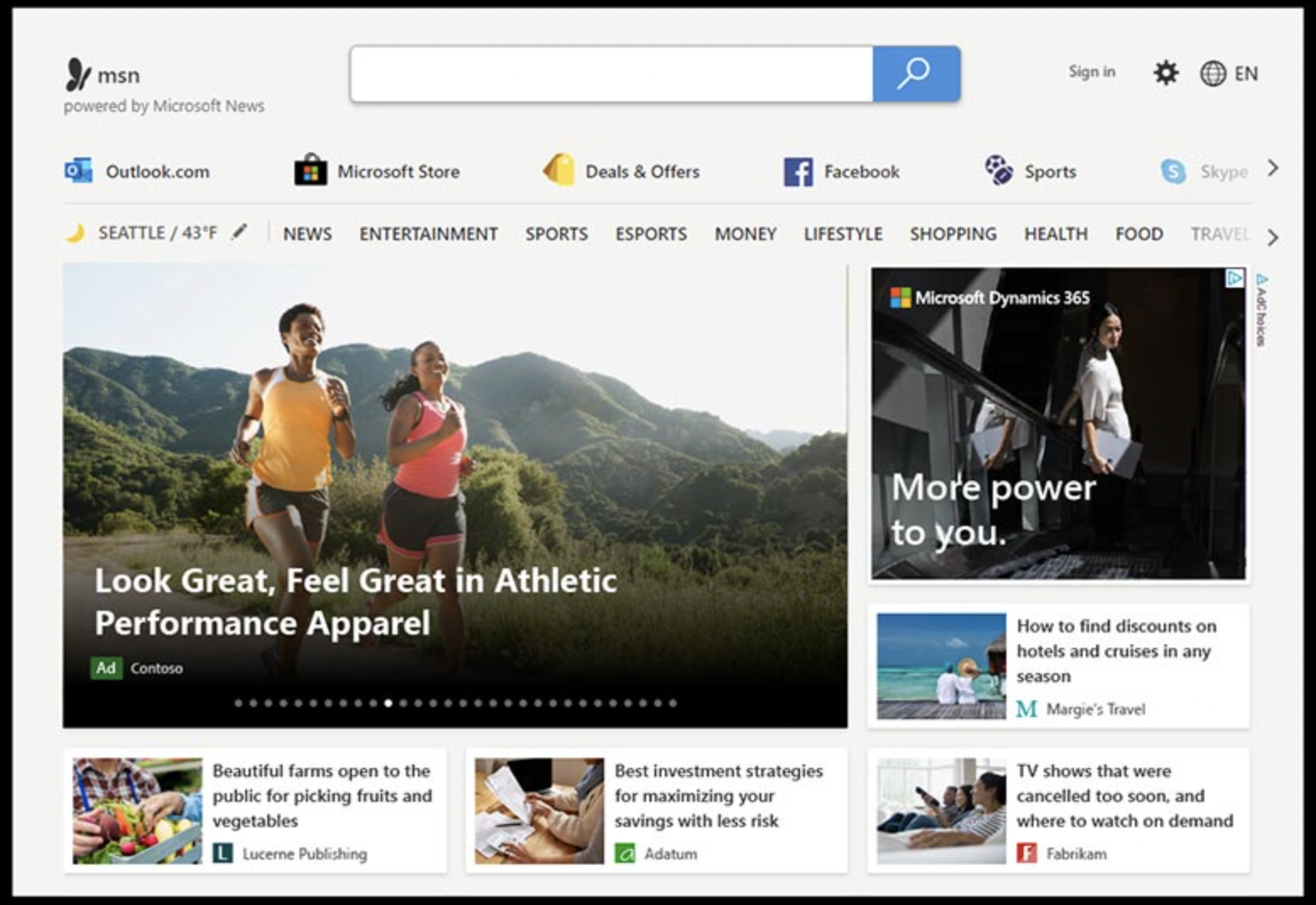
Task: Select the HEALTH tab in the navigation
Action: (x=1056, y=234)
